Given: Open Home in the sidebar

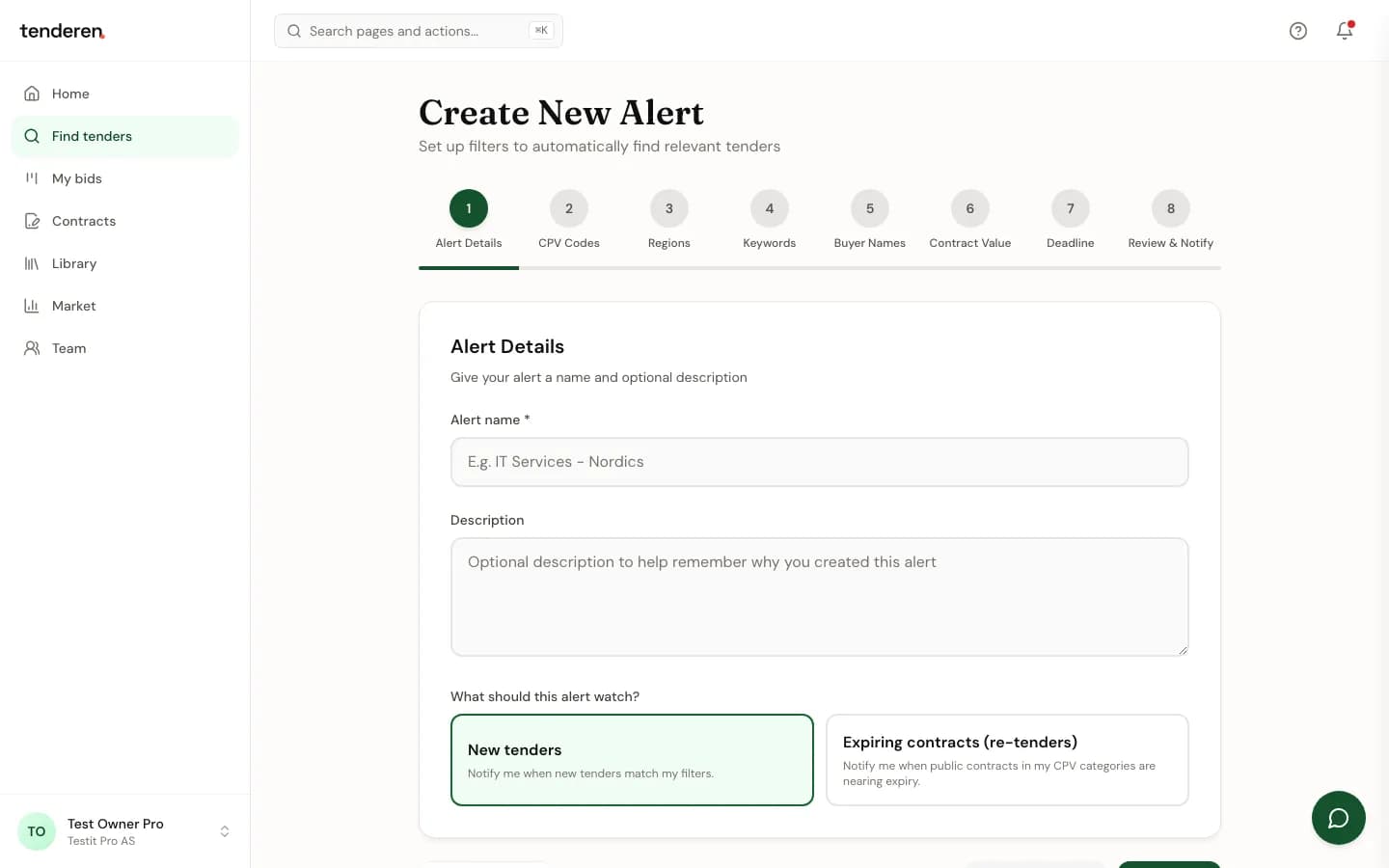Looking at the screenshot, I should click(125, 94).
